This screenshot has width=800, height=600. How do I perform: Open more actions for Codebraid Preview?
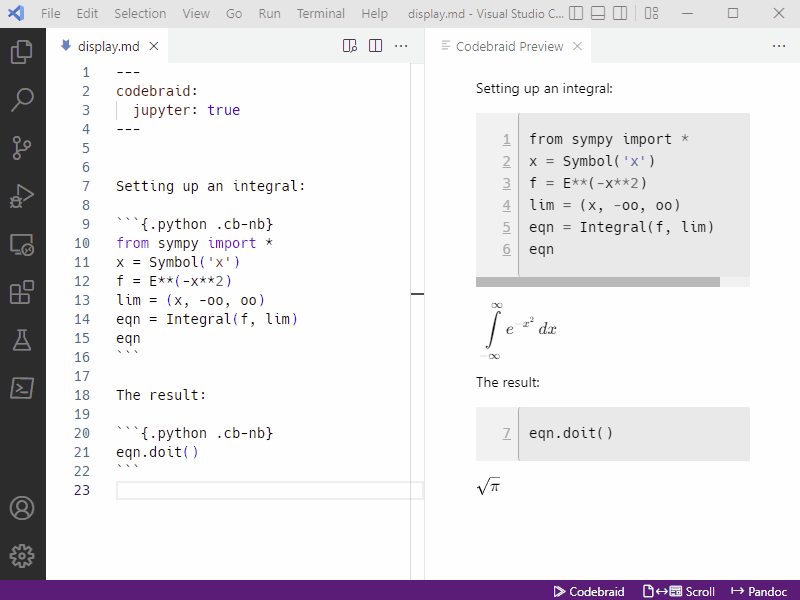779,46
